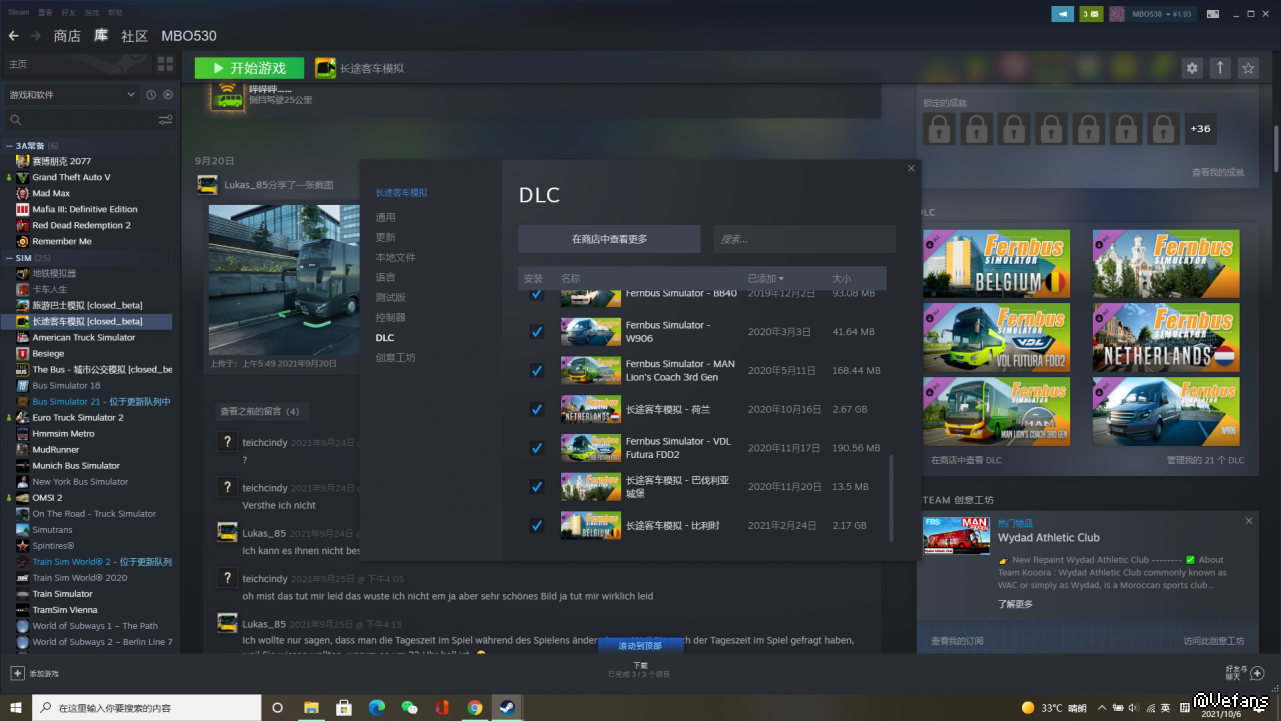The width and height of the screenshot is (1281, 721).
Task: Select 控制器 in properties sidebar
Action: click(391, 317)
